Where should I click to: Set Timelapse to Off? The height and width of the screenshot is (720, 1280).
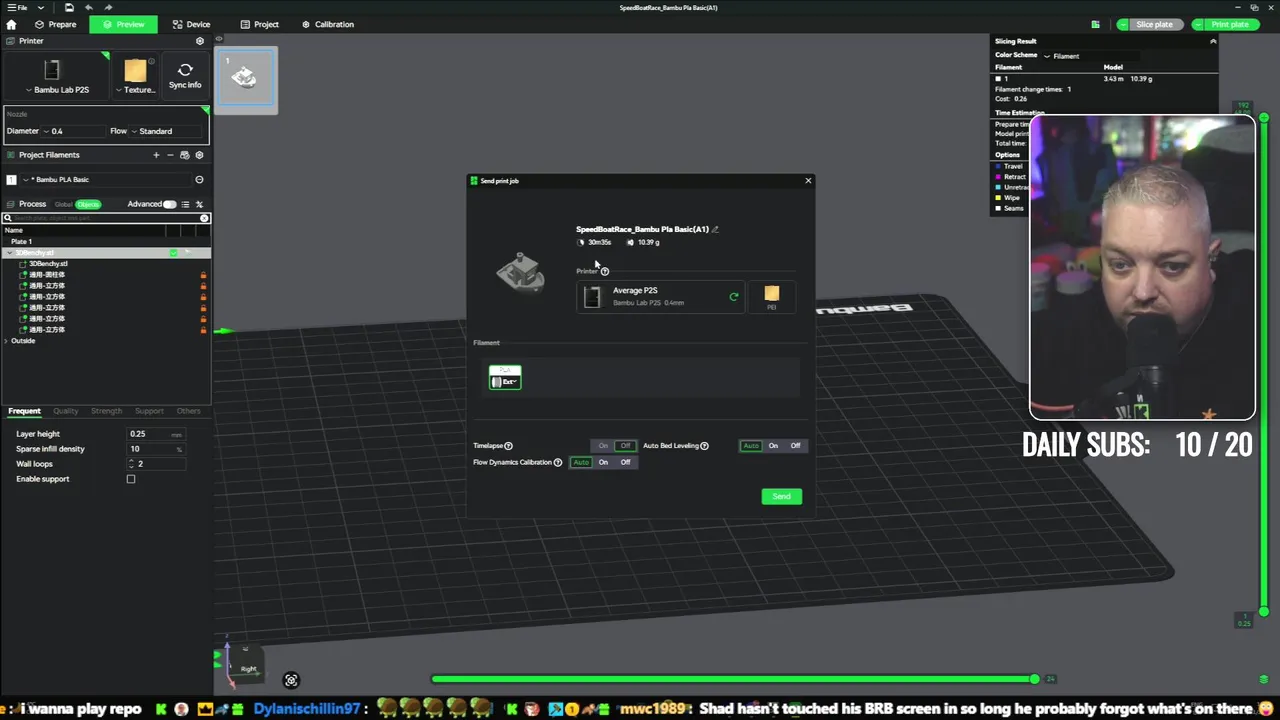625,446
